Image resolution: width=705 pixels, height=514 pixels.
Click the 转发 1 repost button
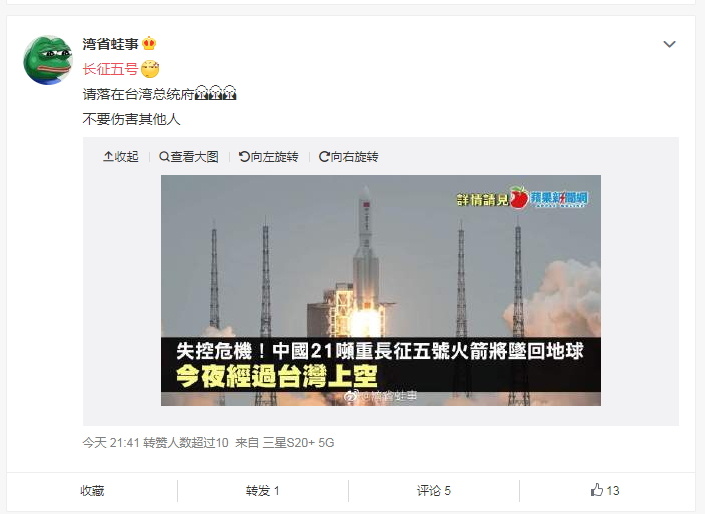263,491
